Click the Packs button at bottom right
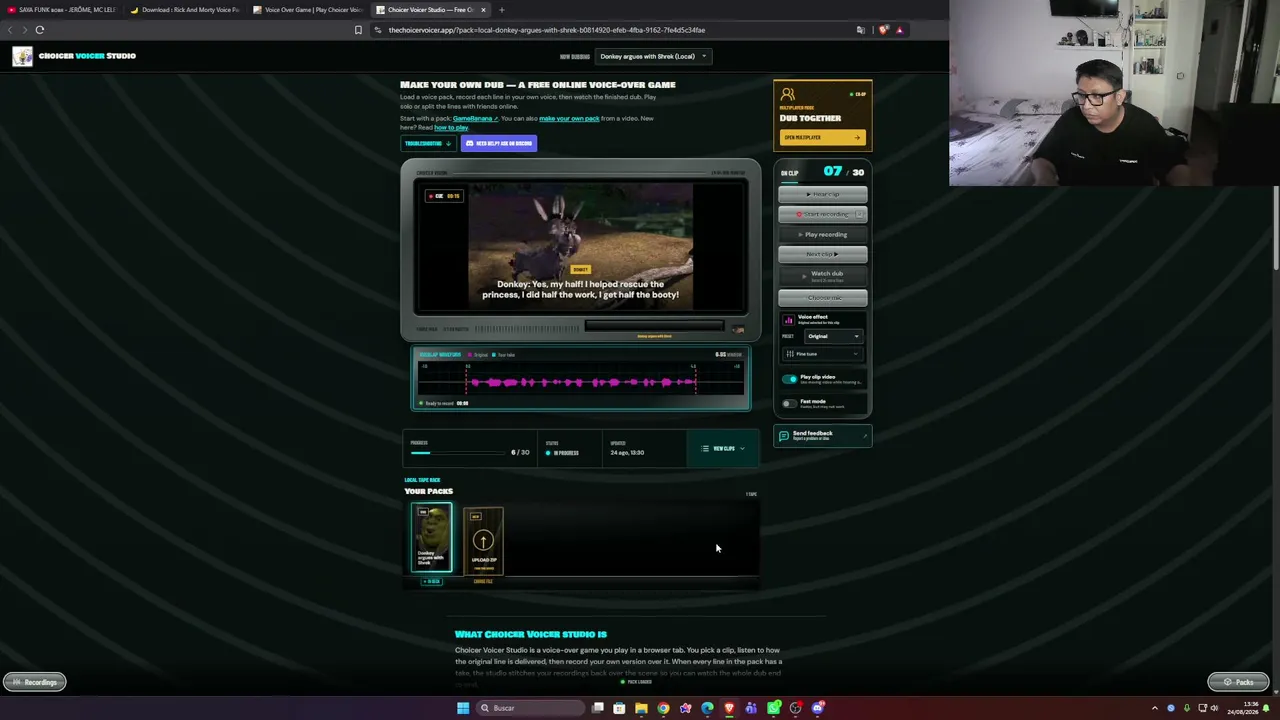The height and width of the screenshot is (720, 1280). [1238, 682]
